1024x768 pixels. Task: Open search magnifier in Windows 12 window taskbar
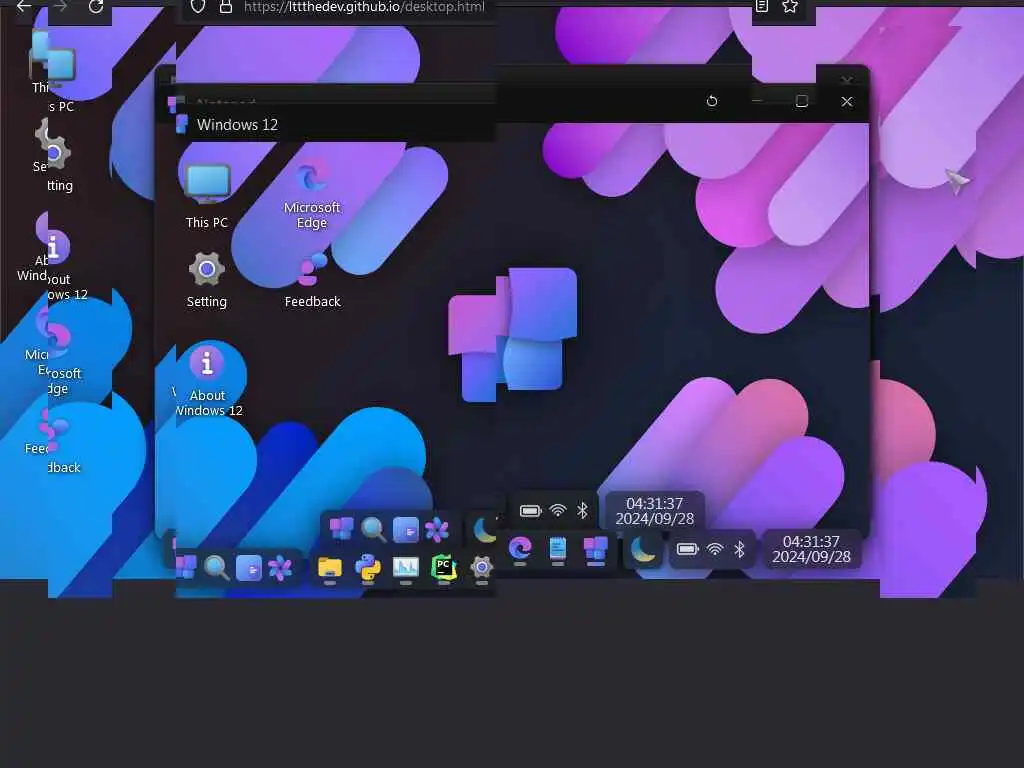tap(374, 530)
